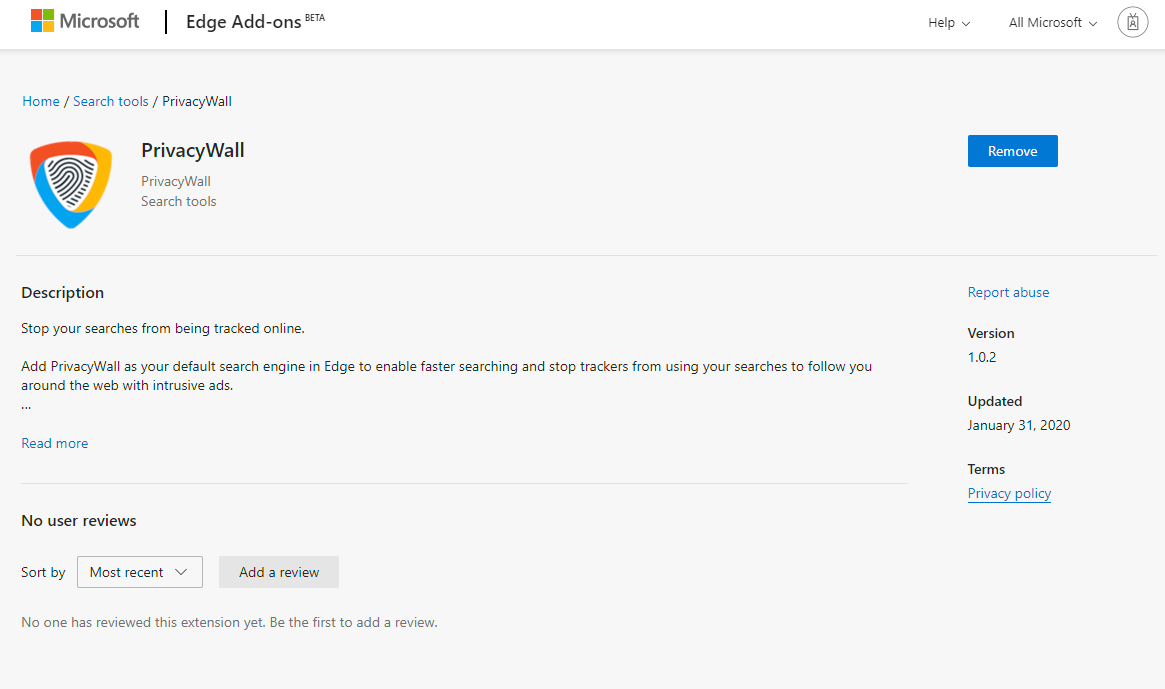Remove the PrivacyWall extension

pyautogui.click(x=1012, y=151)
